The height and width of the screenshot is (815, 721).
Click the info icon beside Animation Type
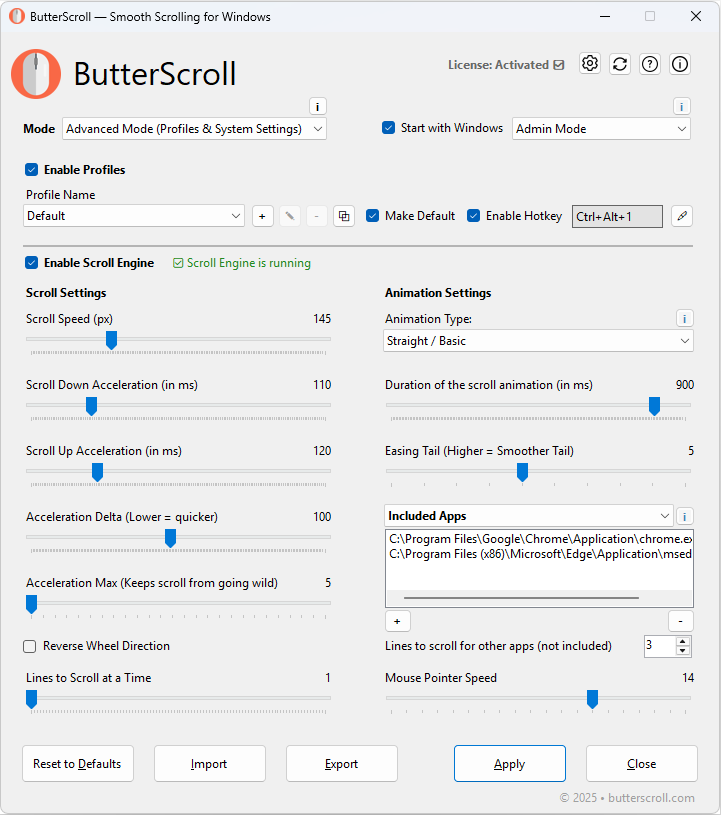pyautogui.click(x=684, y=318)
